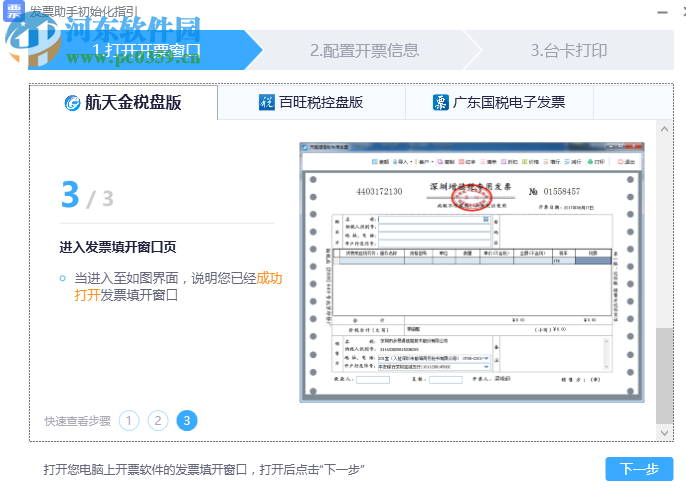The width and height of the screenshot is (686, 492).
Task: Click the 下一步 button
Action: click(x=639, y=469)
